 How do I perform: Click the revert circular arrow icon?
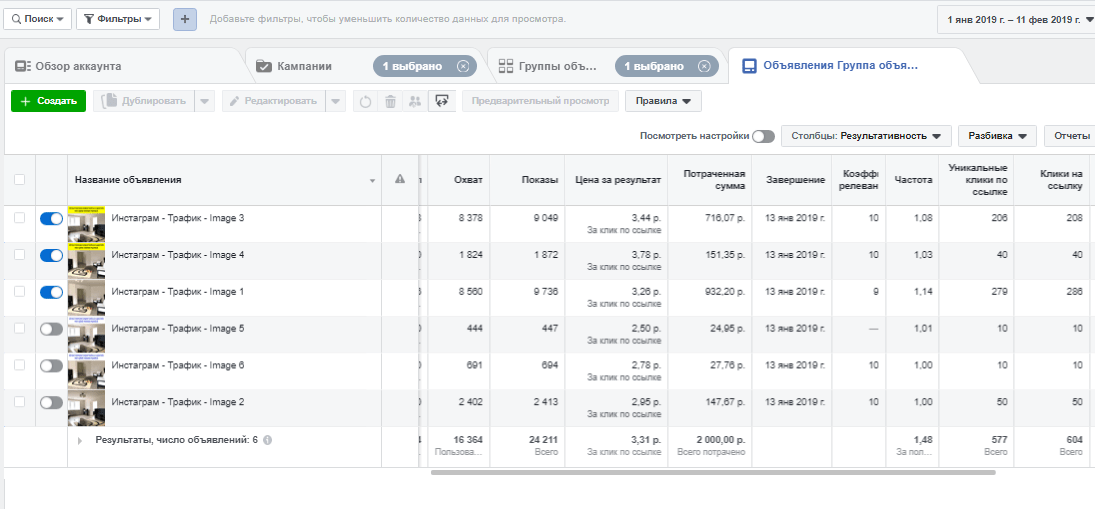(x=365, y=101)
